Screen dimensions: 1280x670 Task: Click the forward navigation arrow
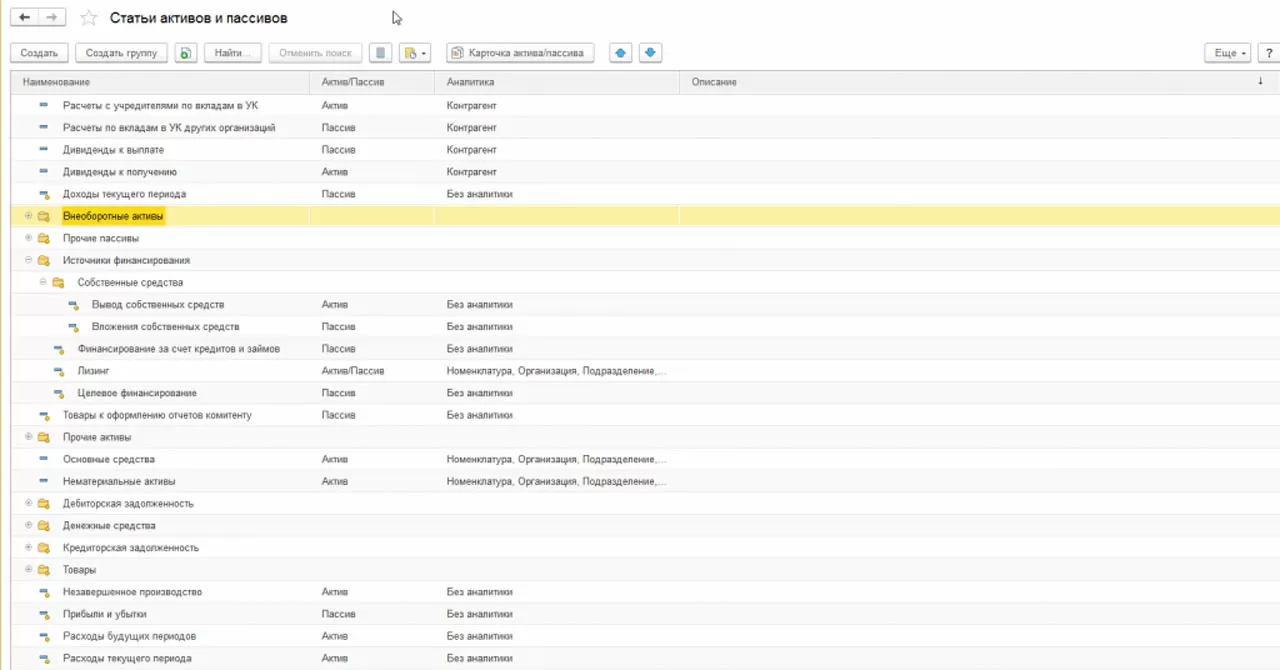coord(52,18)
